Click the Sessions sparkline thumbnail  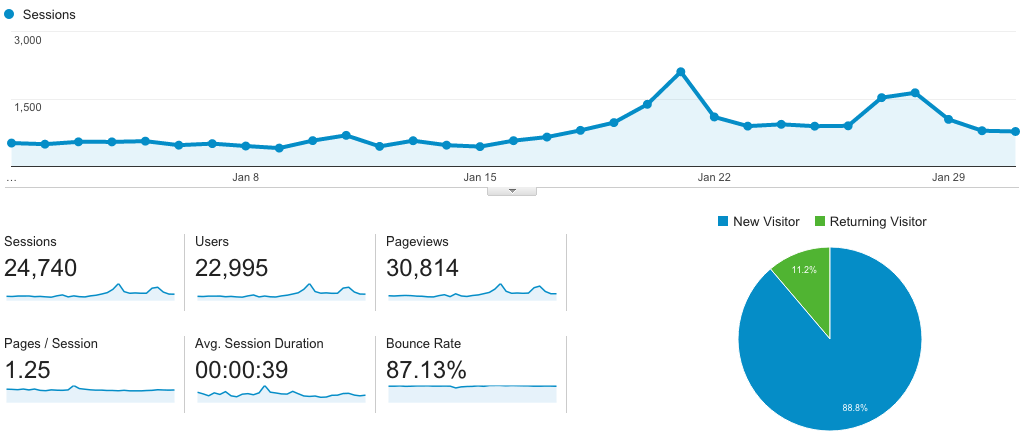tap(90, 292)
